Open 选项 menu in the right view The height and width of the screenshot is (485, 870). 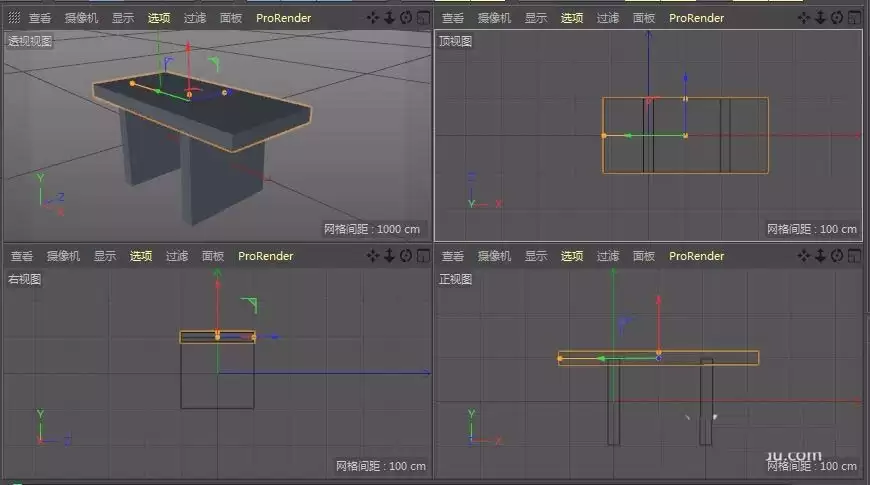(141, 256)
